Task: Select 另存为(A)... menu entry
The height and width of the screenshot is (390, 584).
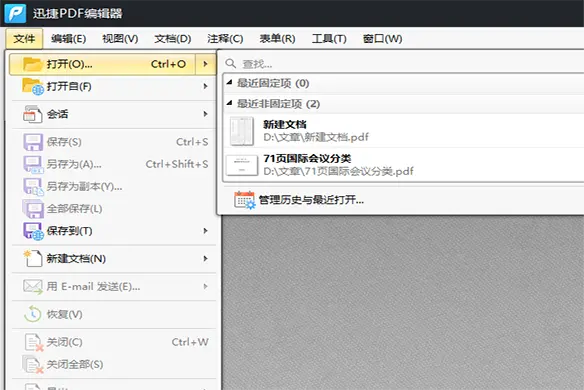Action: 112,164
